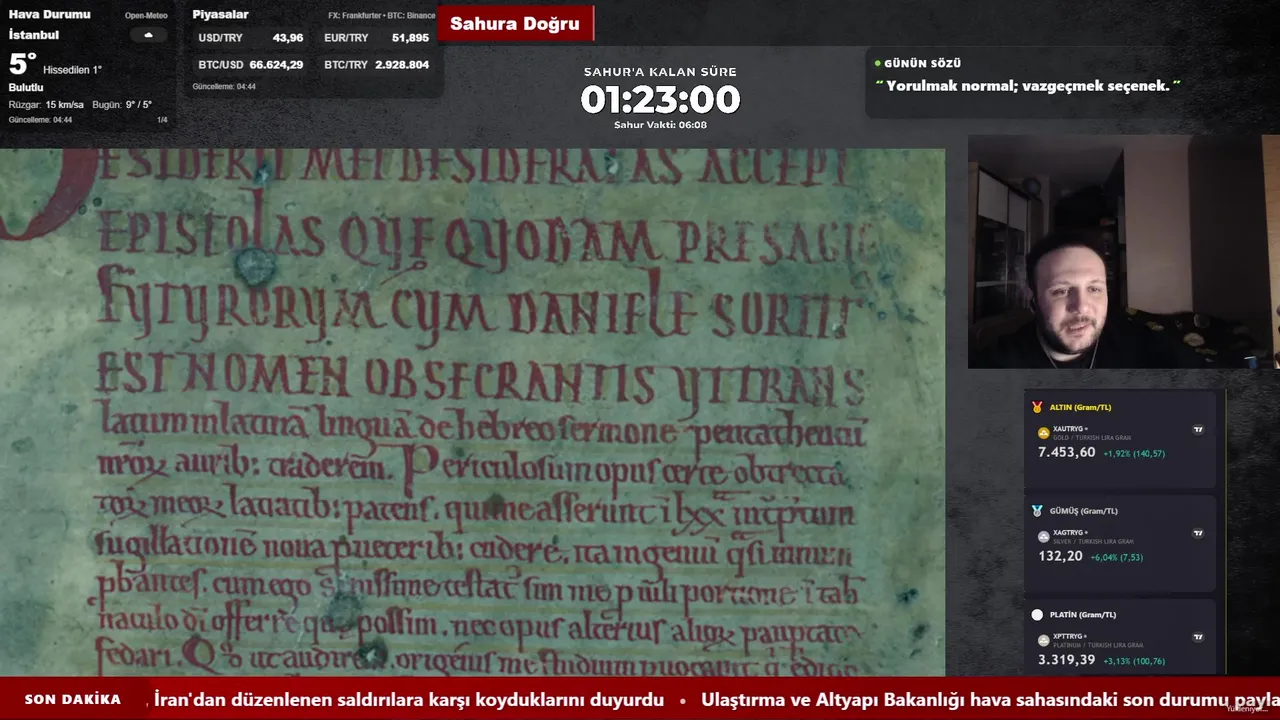
Task: Click the gold medal icon beside ALTIN
Action: click(1037, 407)
